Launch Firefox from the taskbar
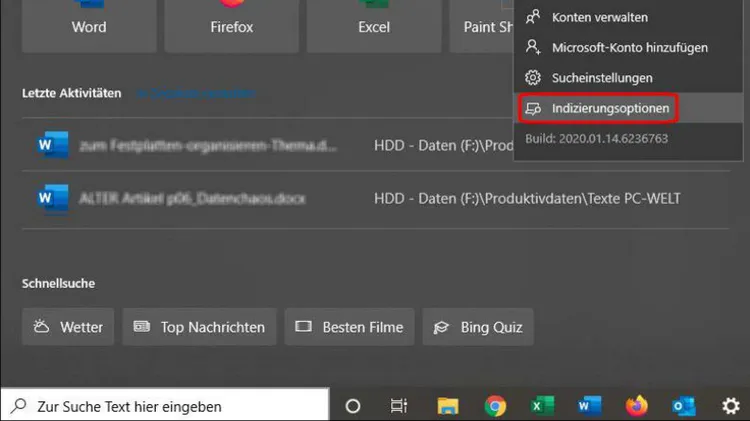The height and width of the screenshot is (421, 750). (x=637, y=405)
